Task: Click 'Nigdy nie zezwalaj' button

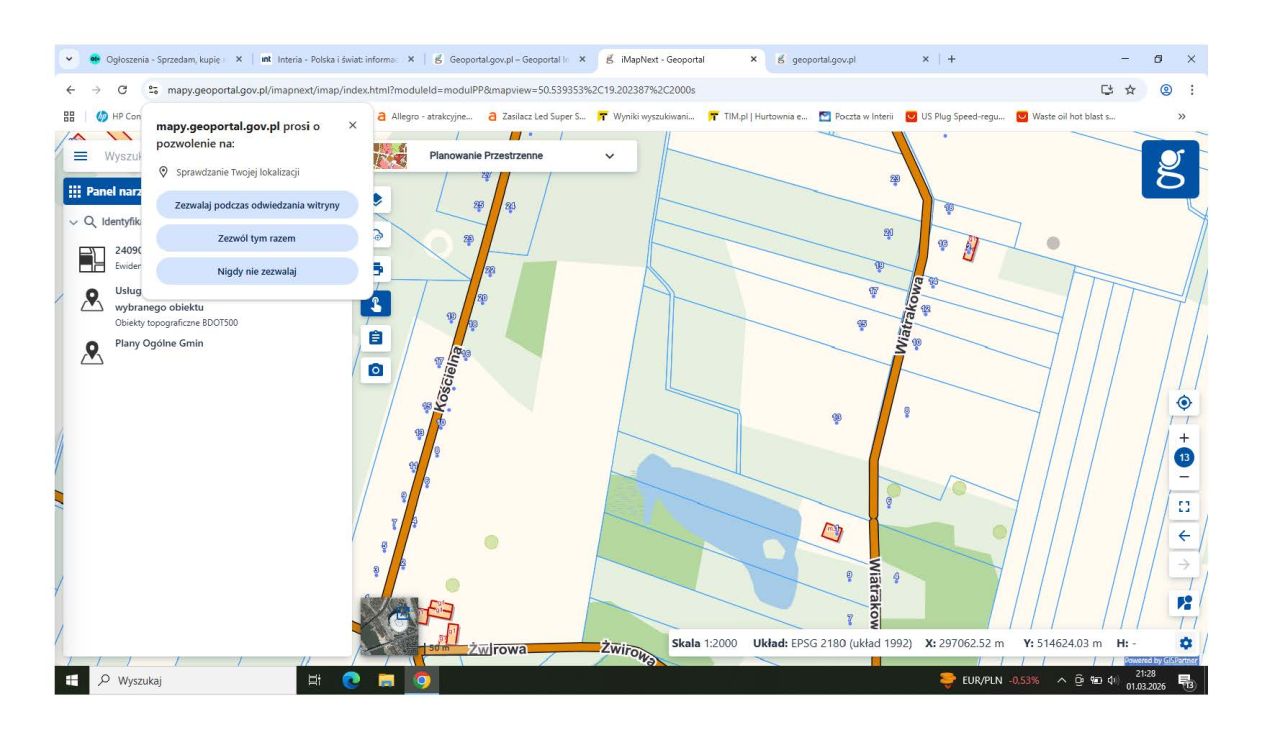Action: (257, 271)
